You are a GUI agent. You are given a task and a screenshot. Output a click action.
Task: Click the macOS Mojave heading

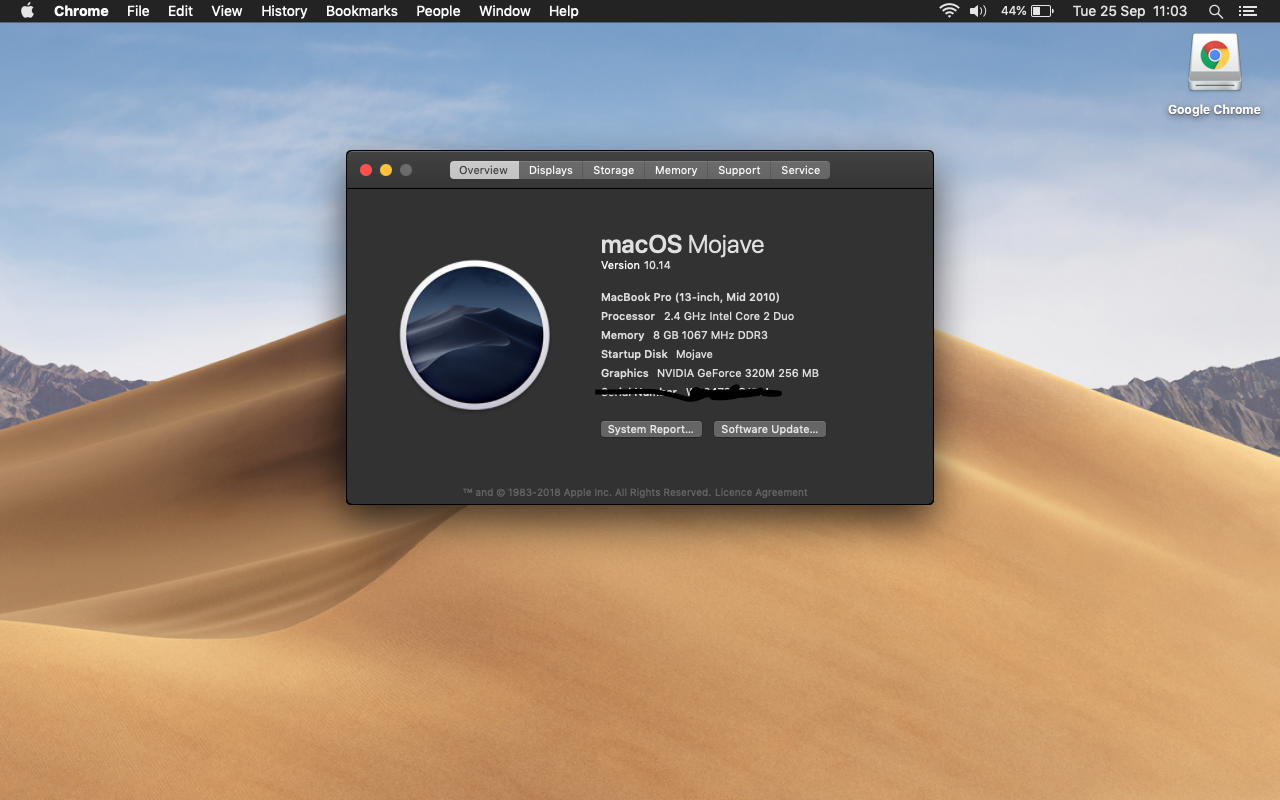coord(682,245)
